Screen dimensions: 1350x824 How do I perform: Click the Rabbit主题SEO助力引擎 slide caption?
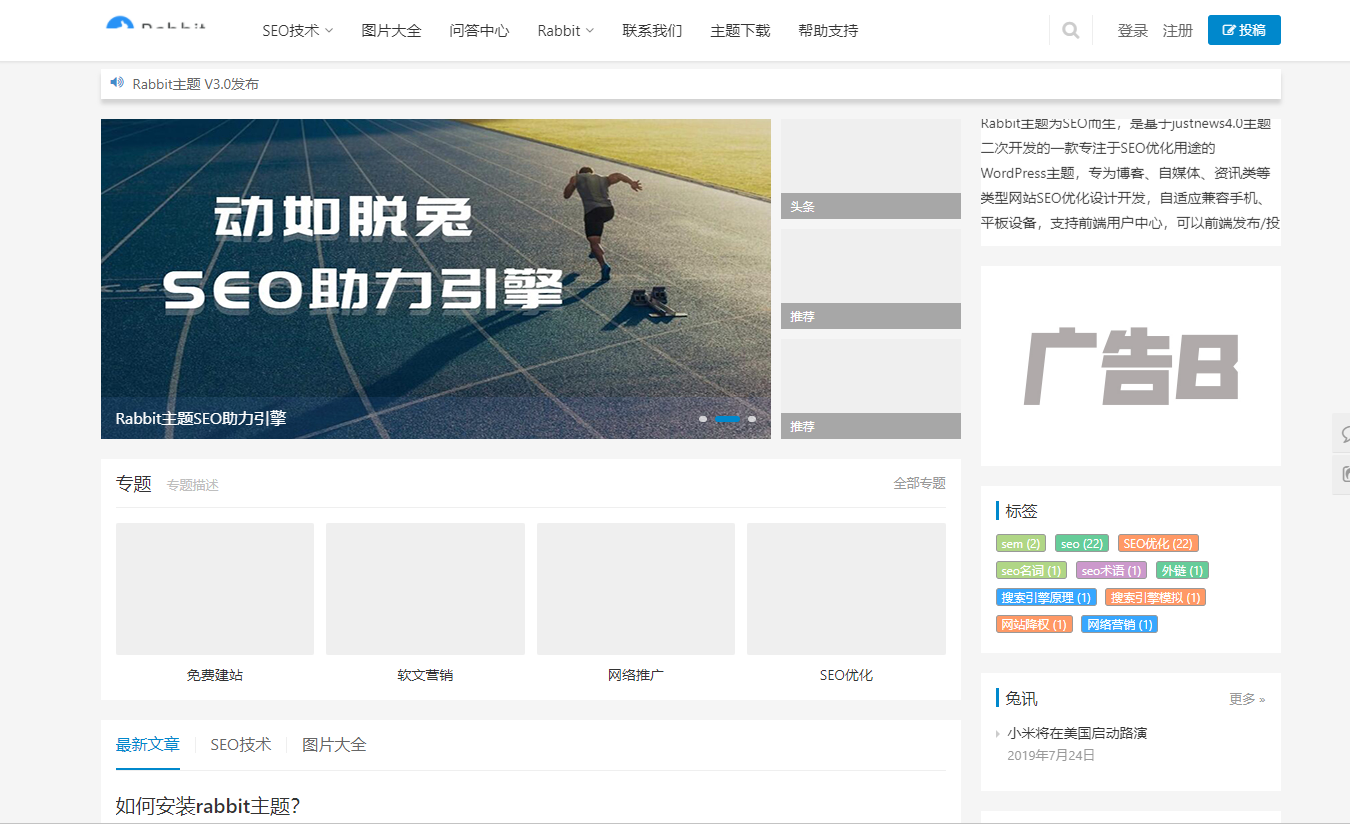pyautogui.click(x=201, y=418)
